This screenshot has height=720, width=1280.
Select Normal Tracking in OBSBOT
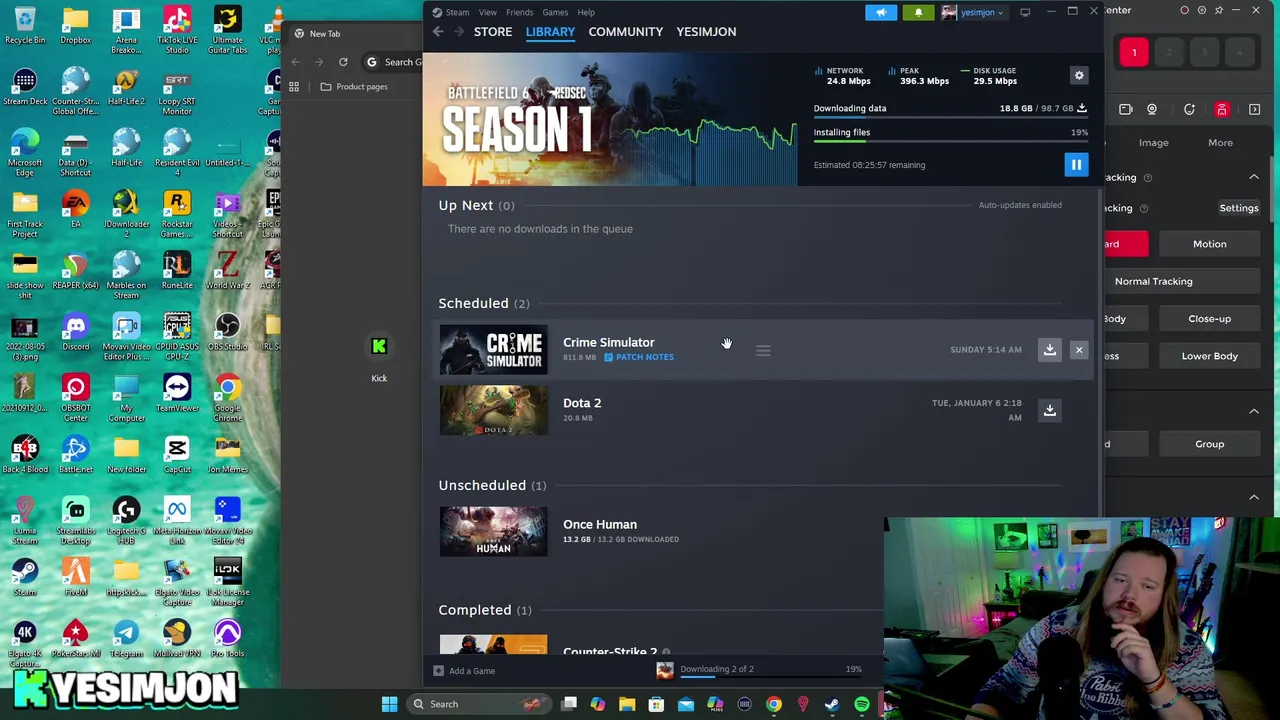(1153, 281)
